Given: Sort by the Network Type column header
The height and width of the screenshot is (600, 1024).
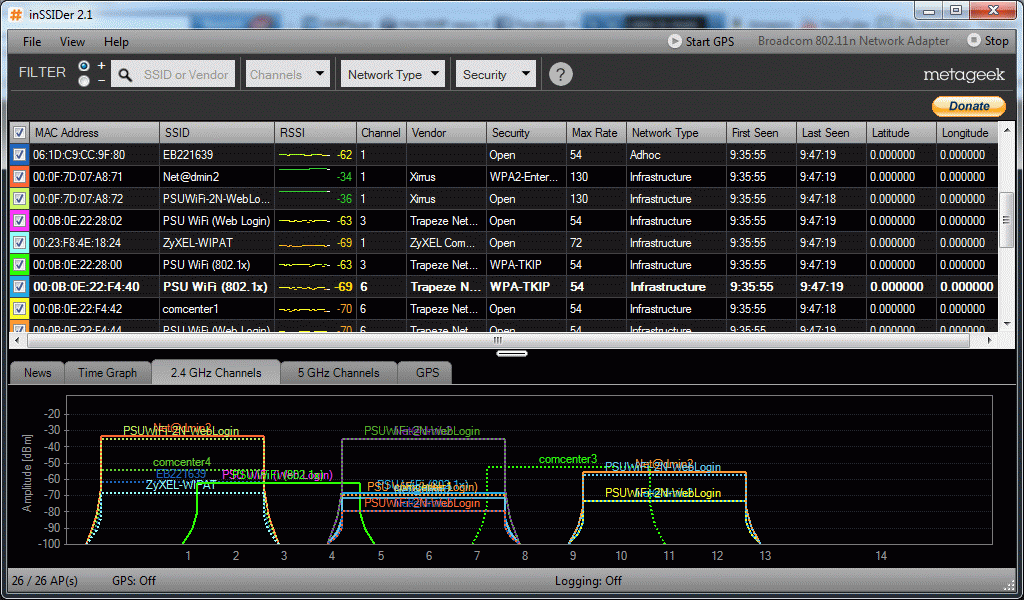Looking at the screenshot, I should click(x=677, y=133).
